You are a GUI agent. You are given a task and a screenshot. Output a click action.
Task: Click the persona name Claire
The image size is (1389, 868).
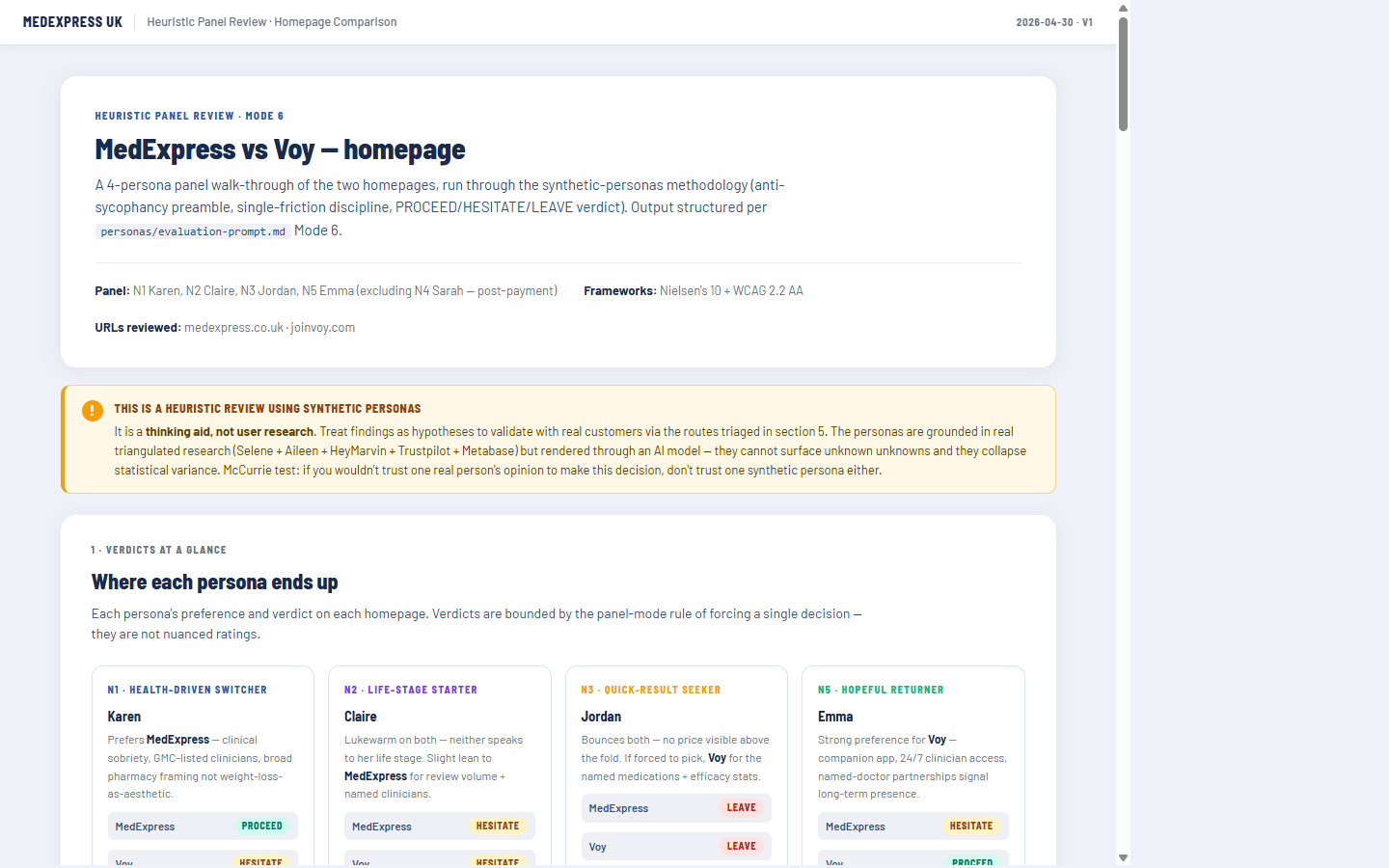pos(361,717)
